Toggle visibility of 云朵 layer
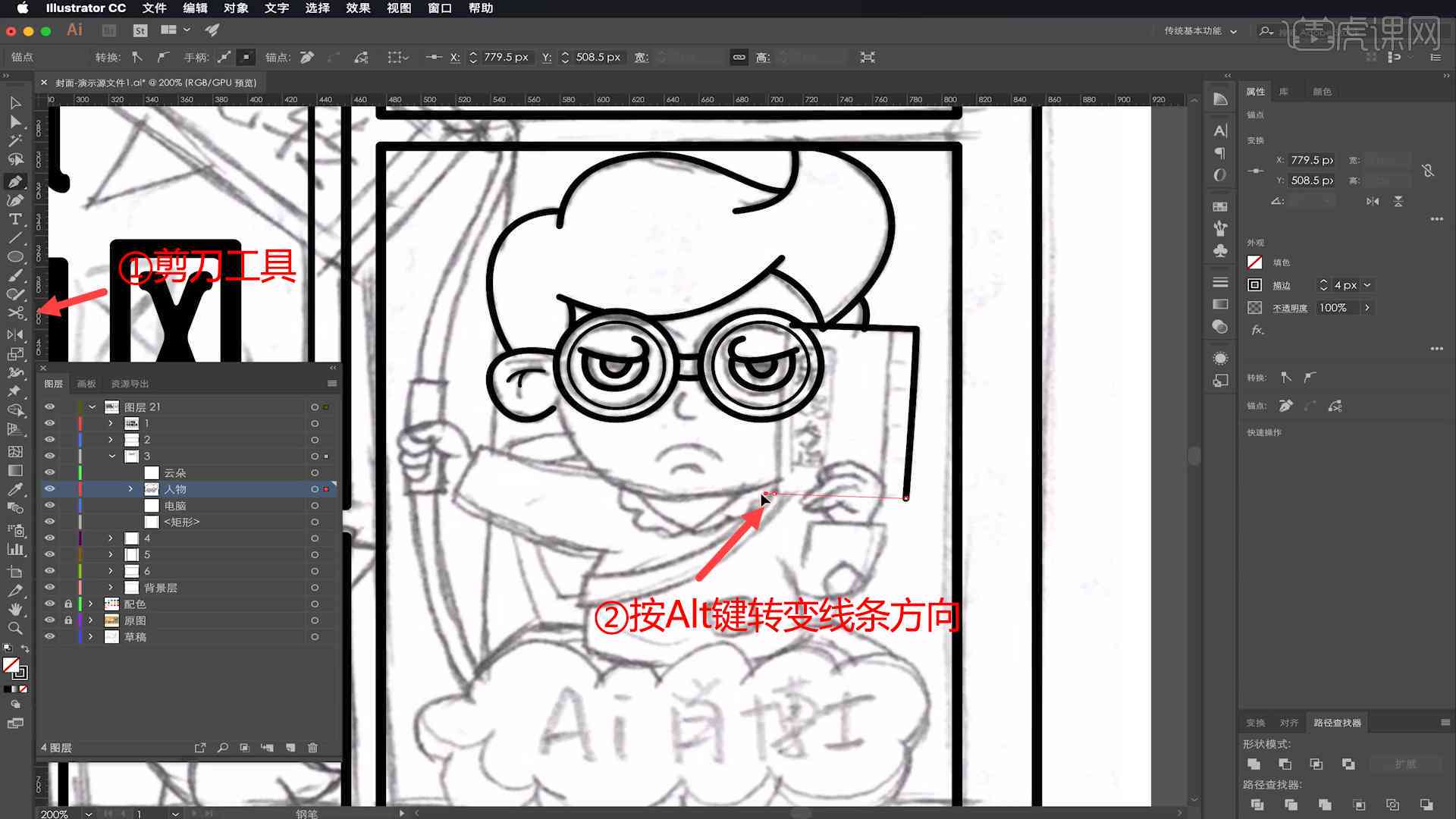This screenshot has height=819, width=1456. pos(49,472)
